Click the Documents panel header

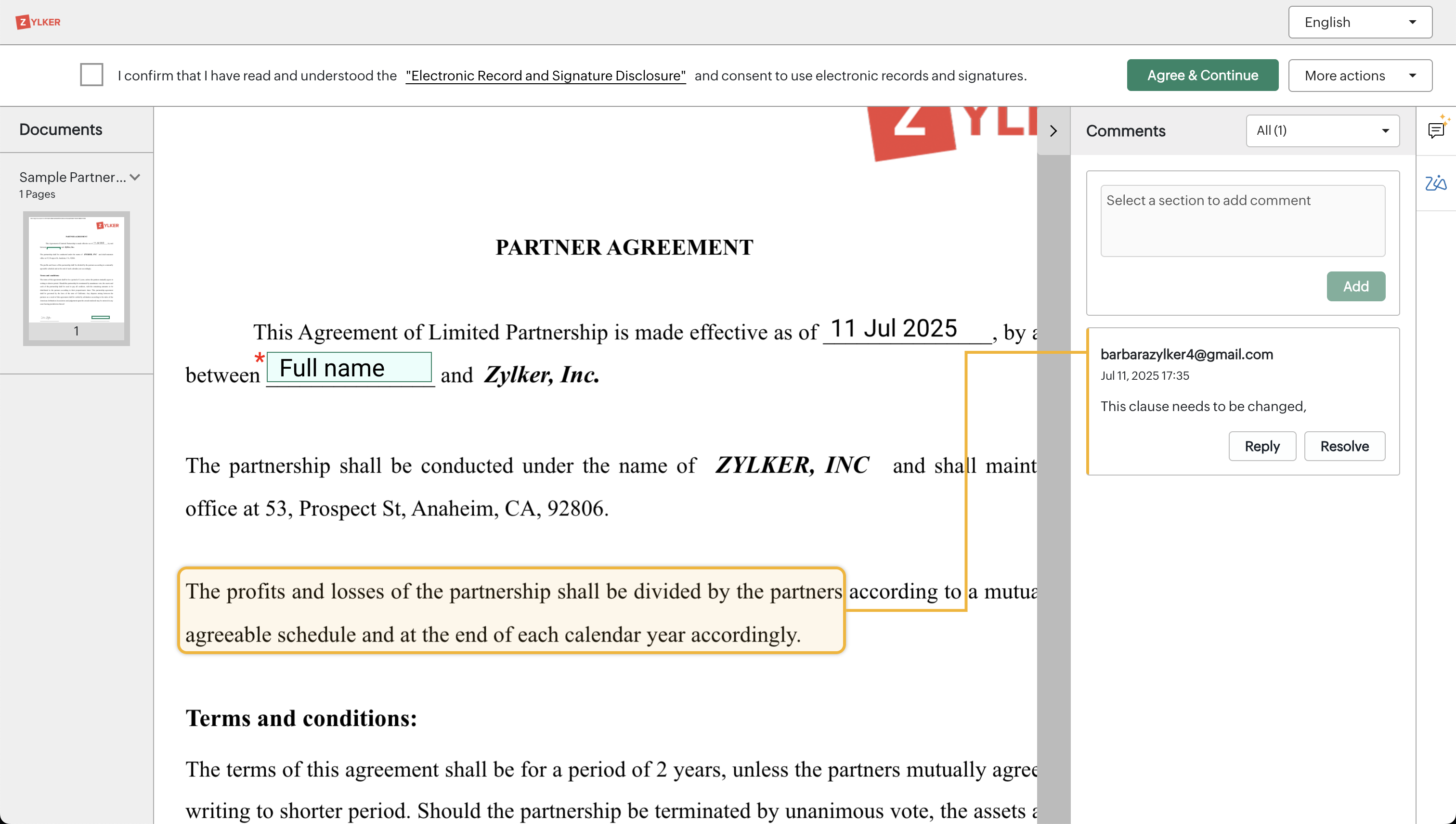click(x=61, y=129)
